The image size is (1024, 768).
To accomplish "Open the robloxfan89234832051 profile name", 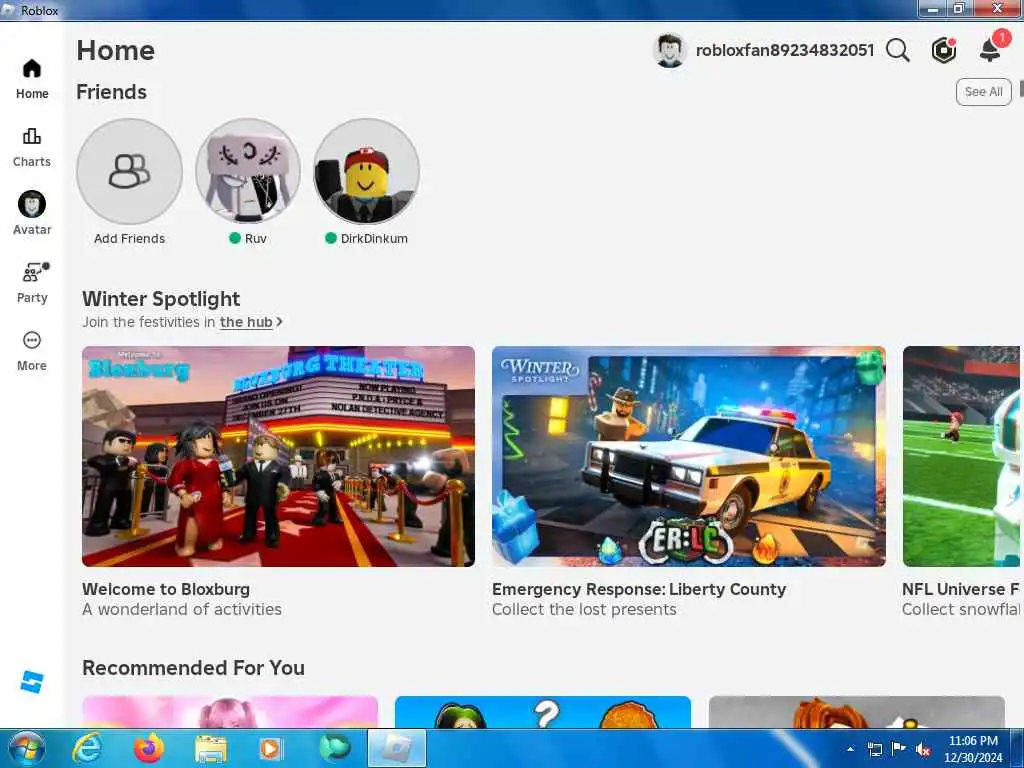I will pos(784,50).
